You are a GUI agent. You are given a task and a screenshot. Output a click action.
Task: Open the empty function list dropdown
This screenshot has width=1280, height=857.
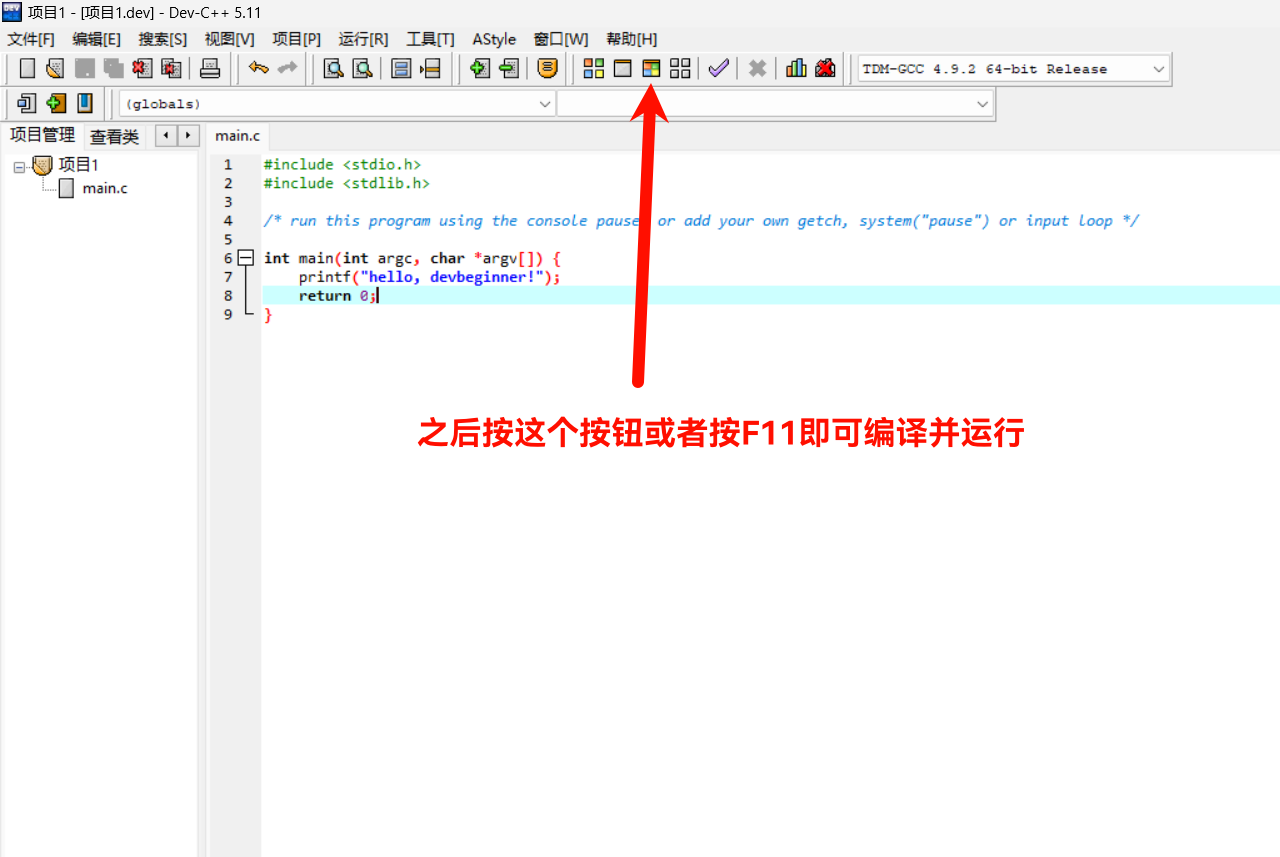pyautogui.click(x=775, y=104)
